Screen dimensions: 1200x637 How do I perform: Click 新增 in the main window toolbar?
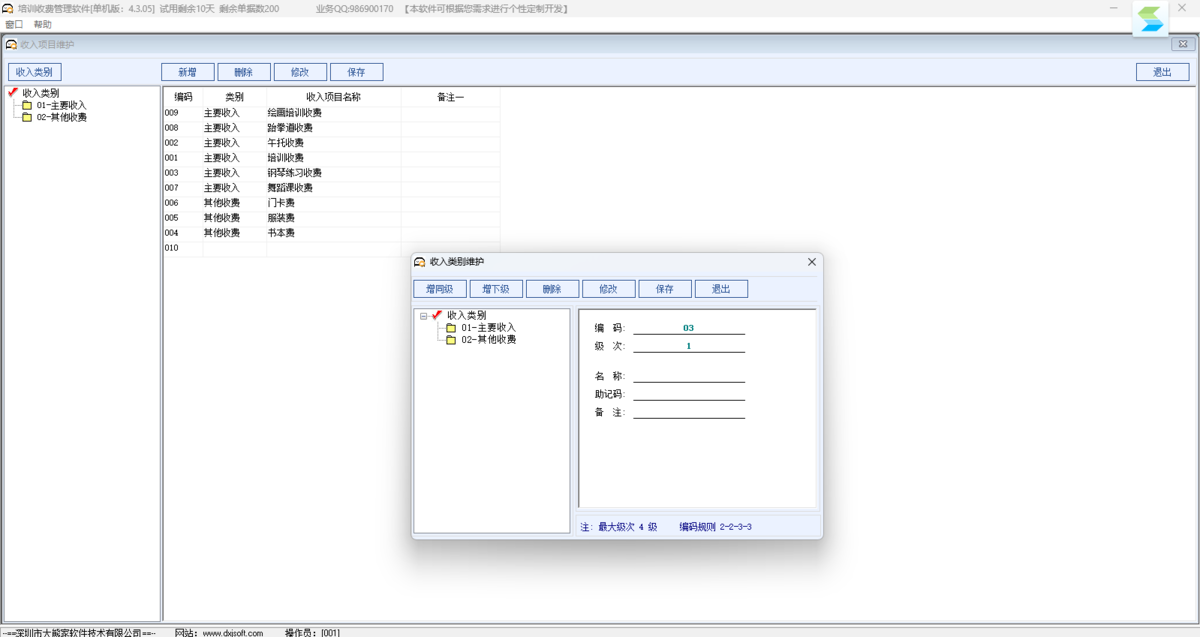[x=188, y=72]
